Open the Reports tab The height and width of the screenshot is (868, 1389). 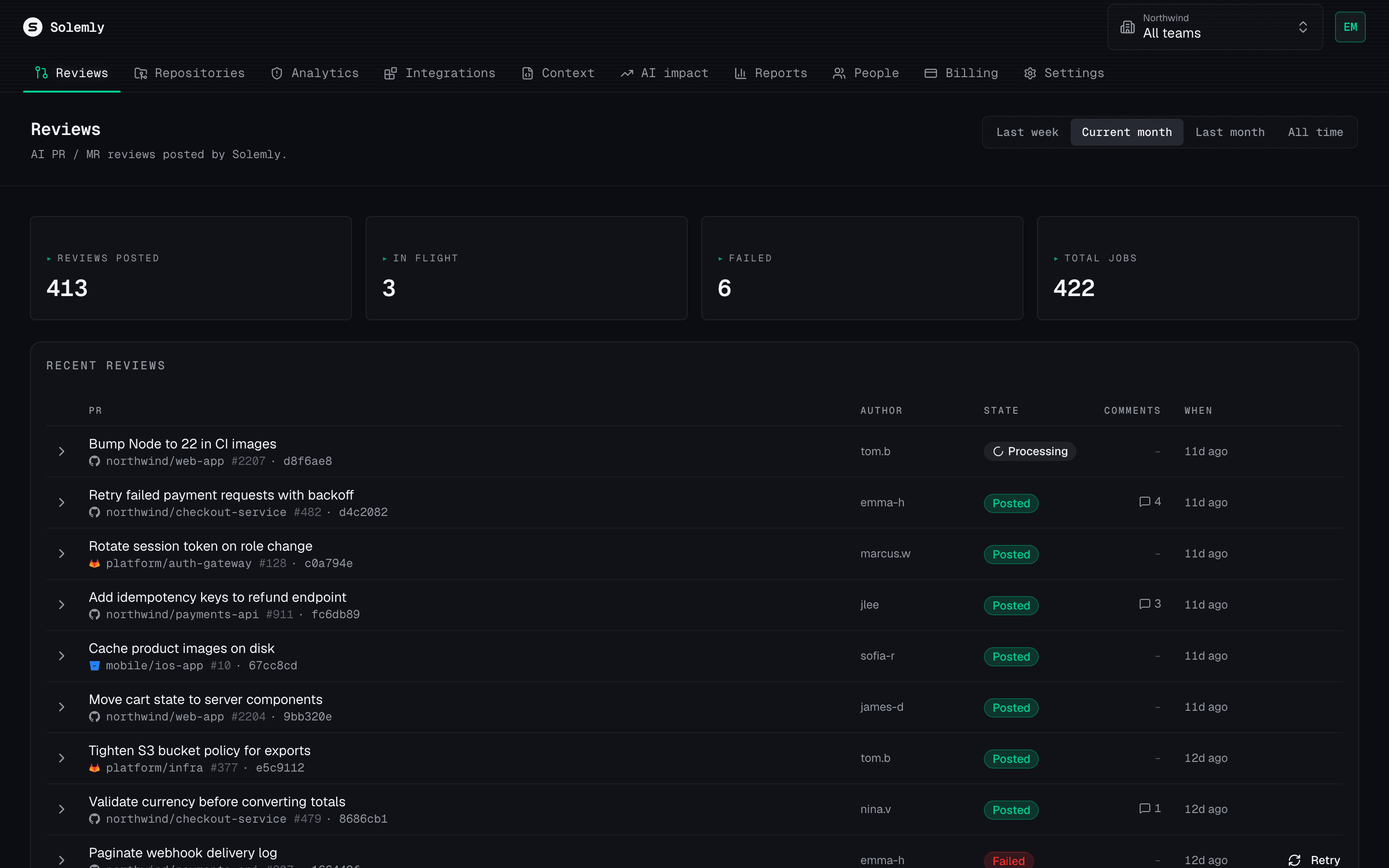tap(770, 73)
